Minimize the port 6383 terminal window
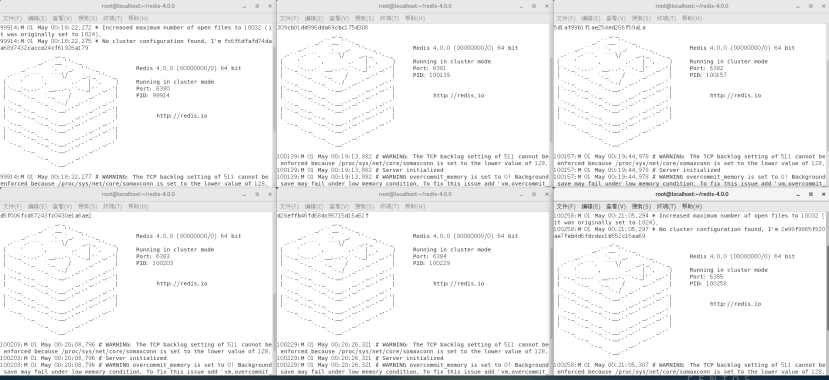The image size is (829, 380). pos(245,194)
